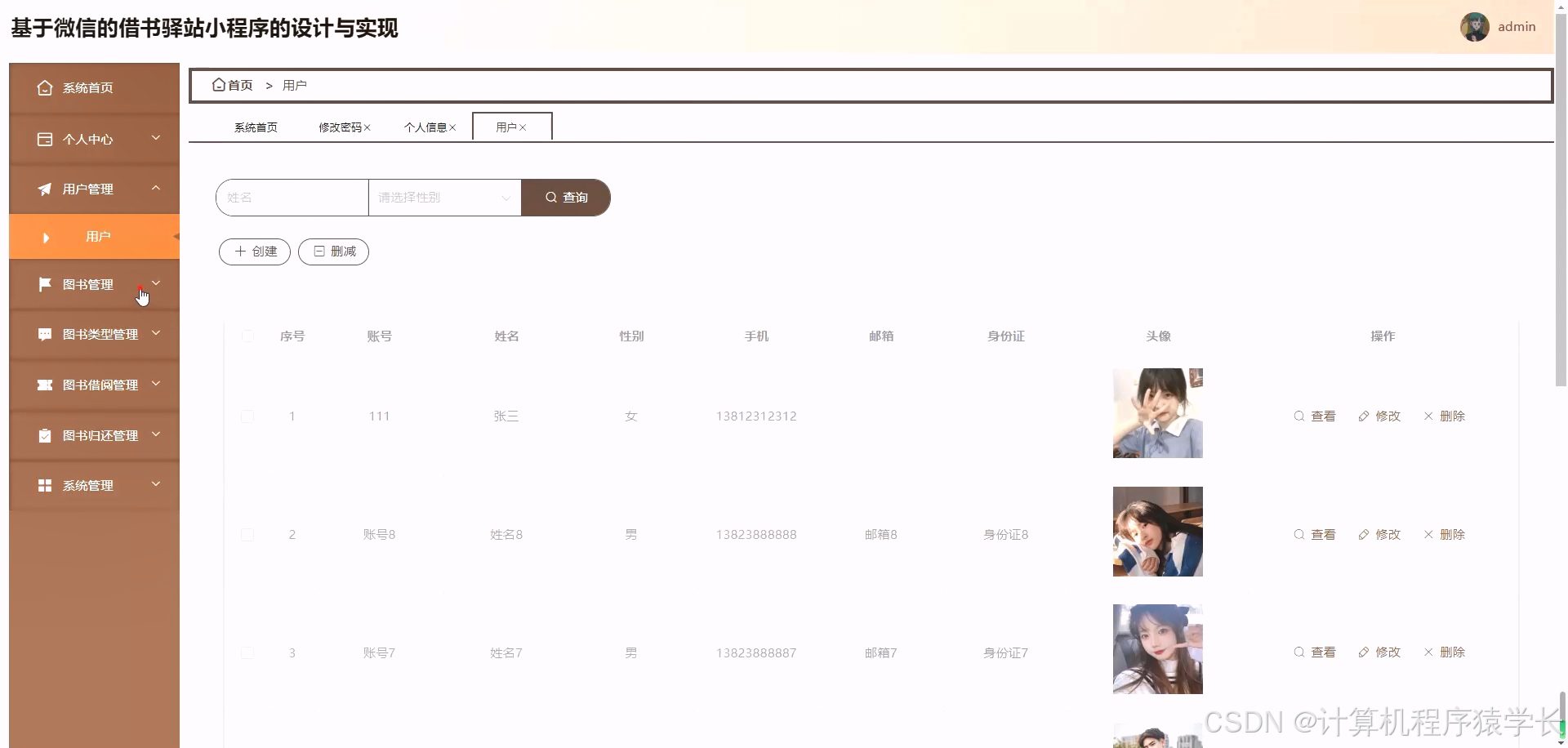
Task: Check the checkbox for row 1 张三
Action: [247, 416]
